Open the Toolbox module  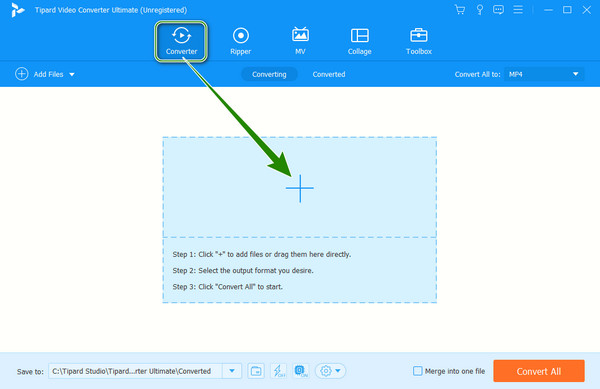(x=419, y=41)
